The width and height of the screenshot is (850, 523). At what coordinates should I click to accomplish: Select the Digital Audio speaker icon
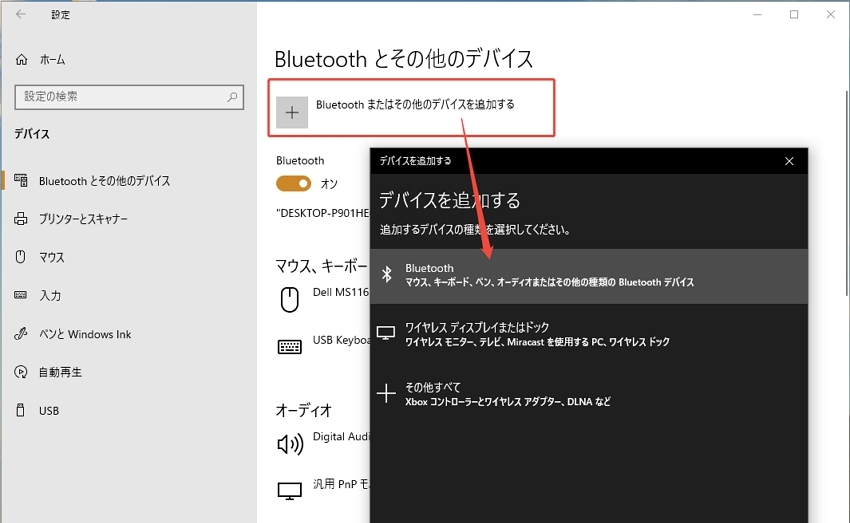pos(290,444)
